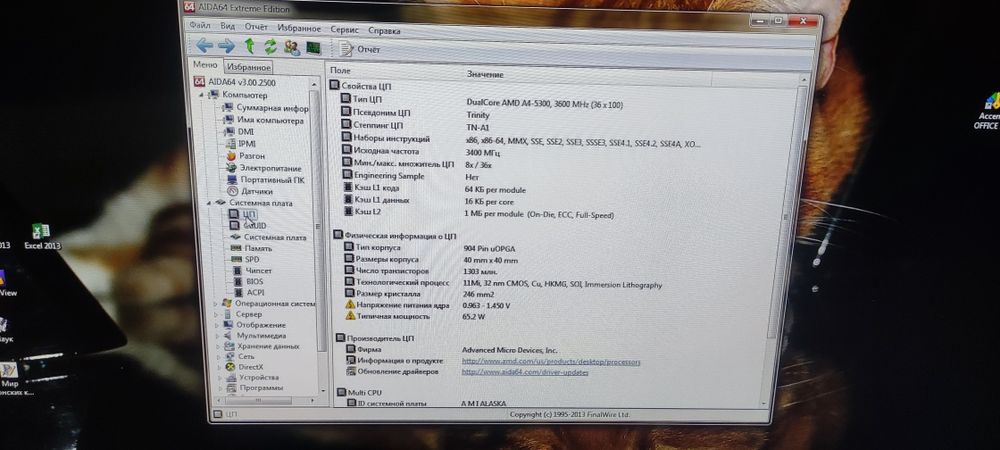Select the Чипсет chip icon

[236, 271]
